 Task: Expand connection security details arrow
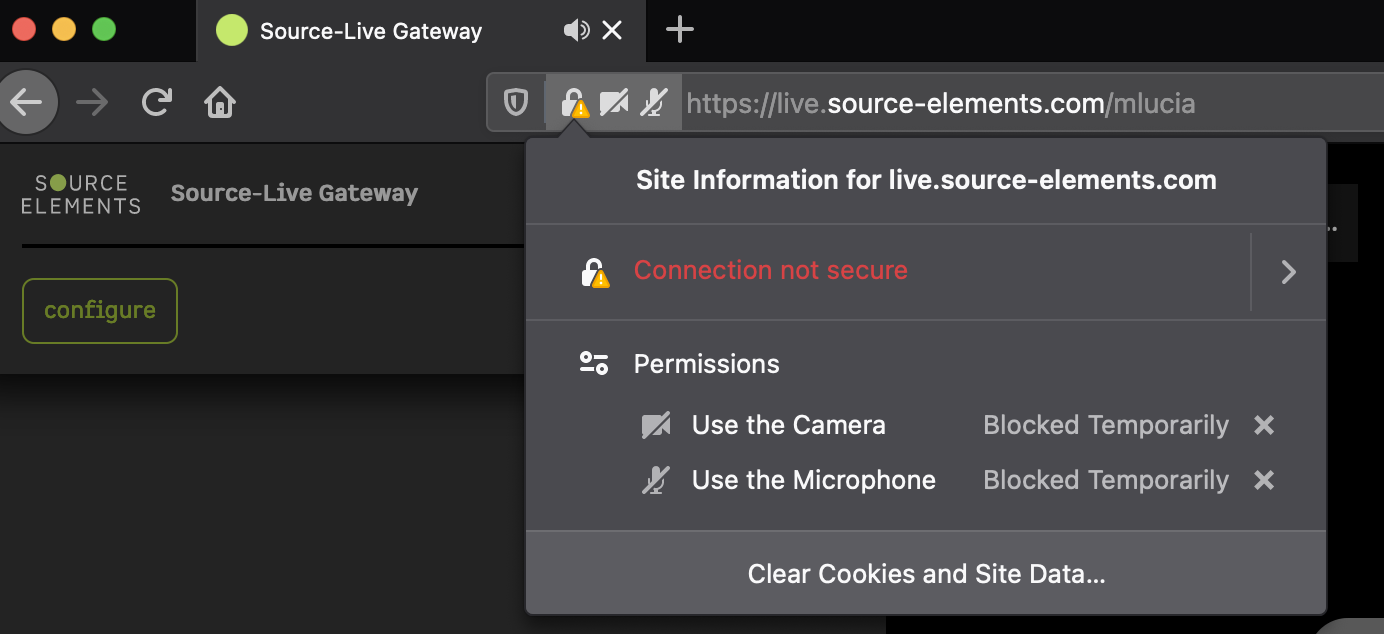pos(1288,272)
